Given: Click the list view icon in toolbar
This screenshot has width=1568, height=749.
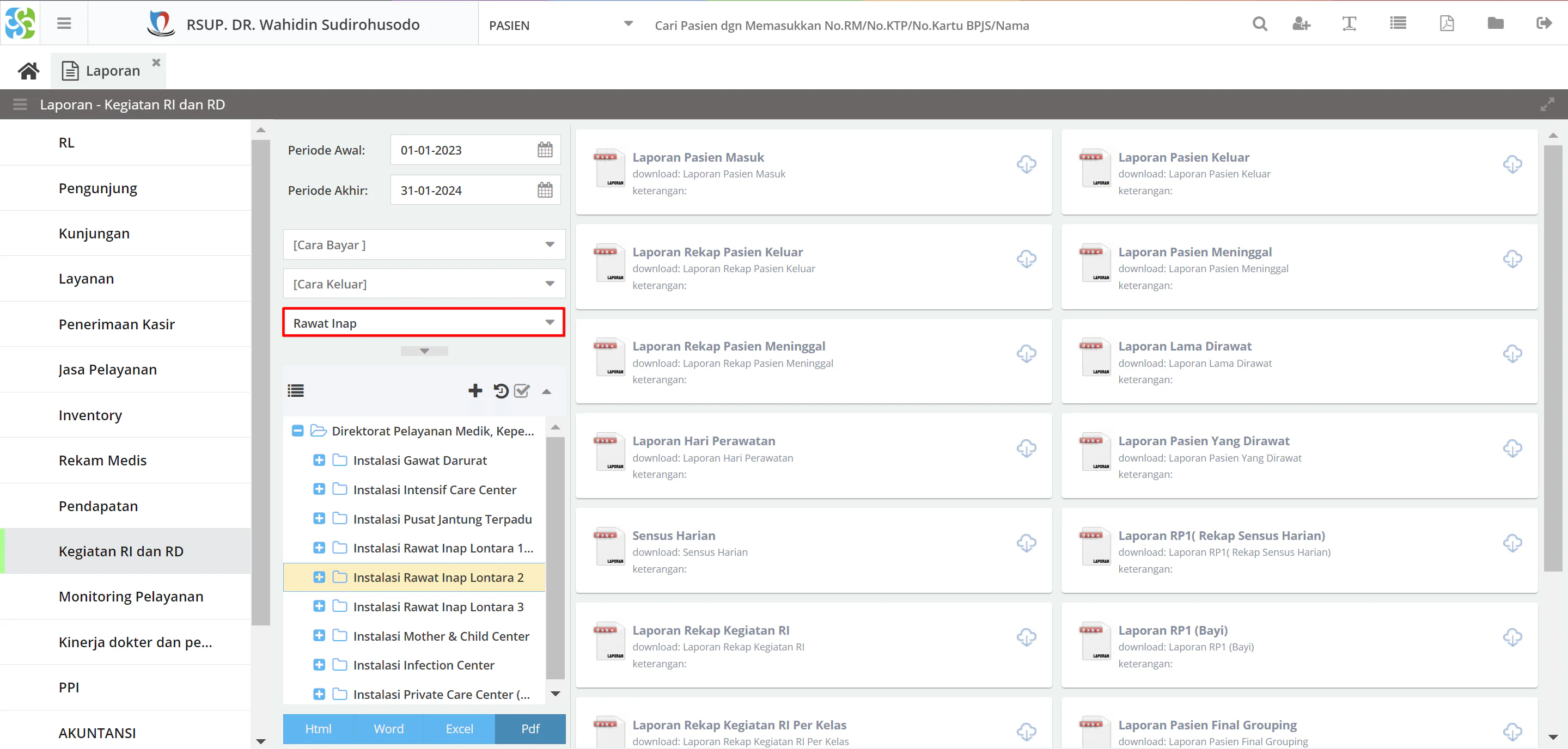Looking at the screenshot, I should [x=295, y=390].
